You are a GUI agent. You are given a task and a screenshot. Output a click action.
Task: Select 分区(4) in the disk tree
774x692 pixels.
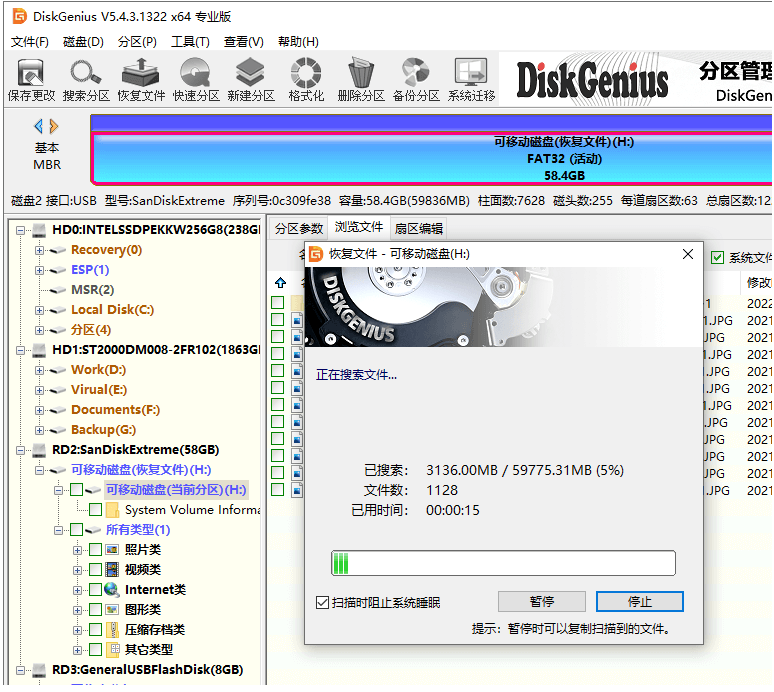pyautogui.click(x=91, y=330)
